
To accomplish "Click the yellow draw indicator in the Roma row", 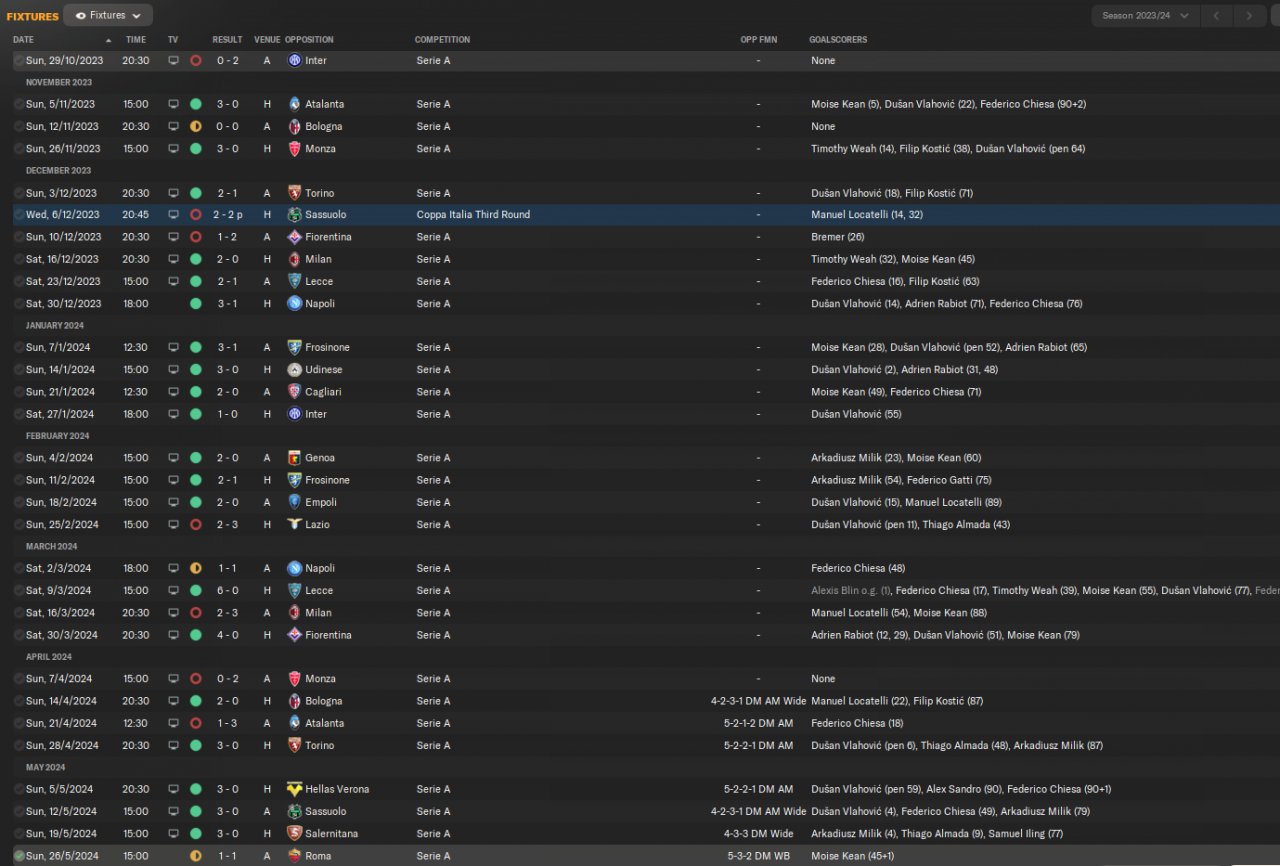I will [195, 856].
